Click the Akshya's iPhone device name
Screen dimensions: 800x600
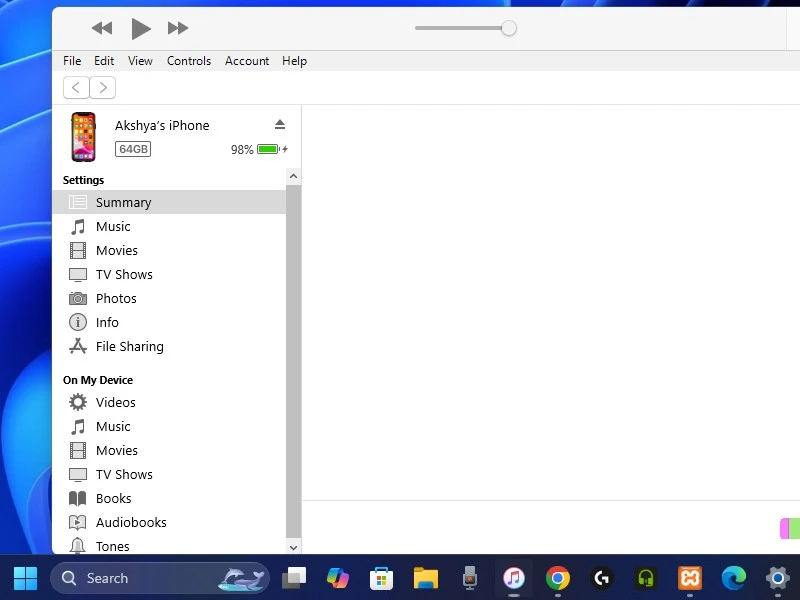point(162,126)
